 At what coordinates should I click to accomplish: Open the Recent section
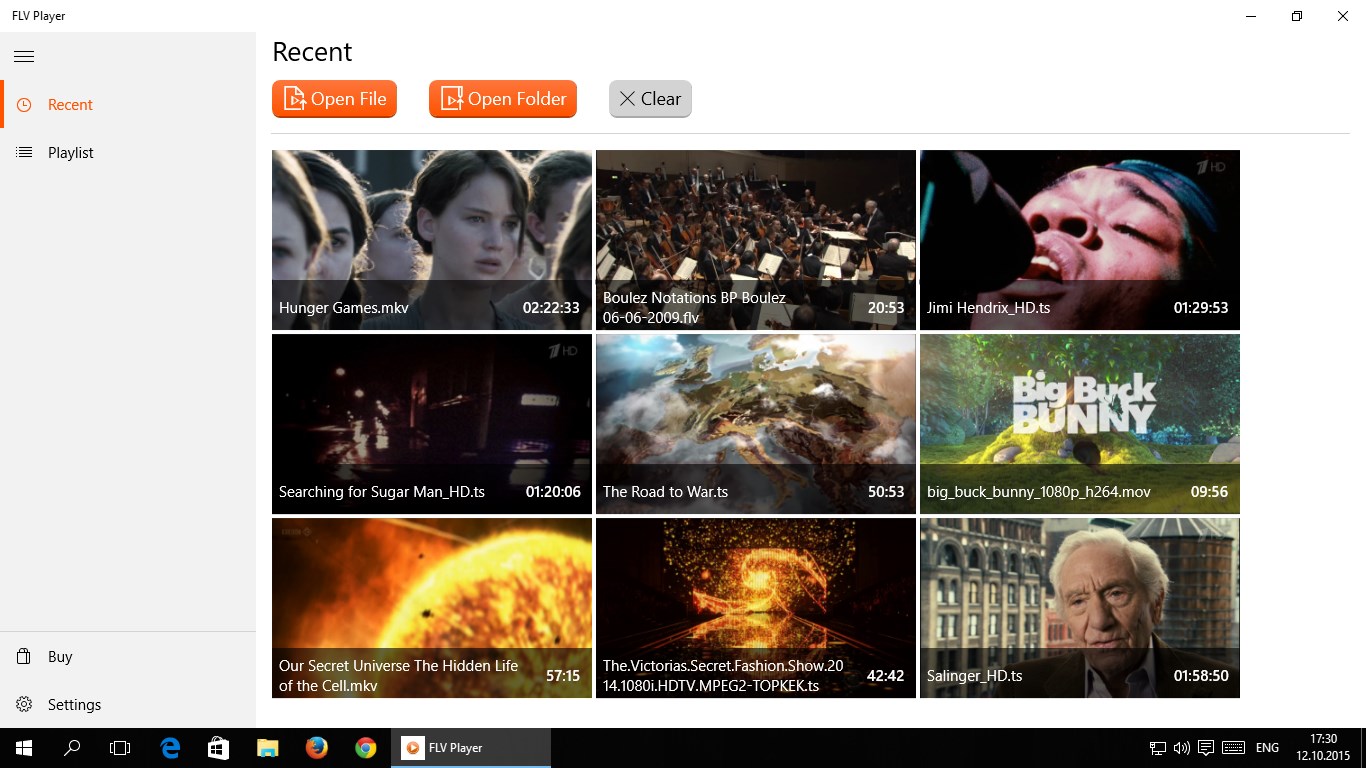point(70,104)
